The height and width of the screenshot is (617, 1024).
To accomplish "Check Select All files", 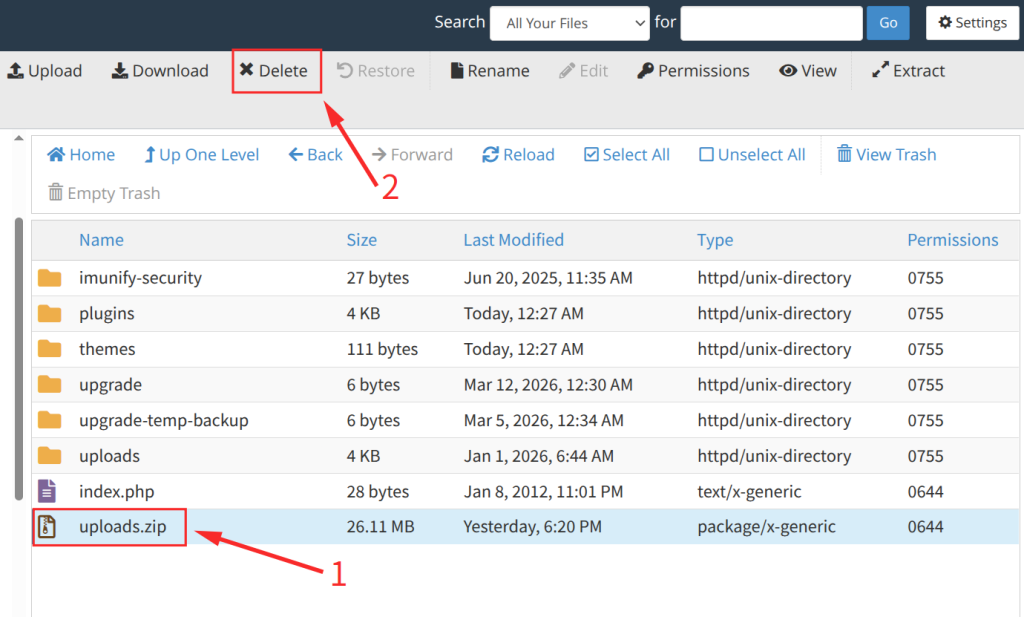I will (x=627, y=155).
